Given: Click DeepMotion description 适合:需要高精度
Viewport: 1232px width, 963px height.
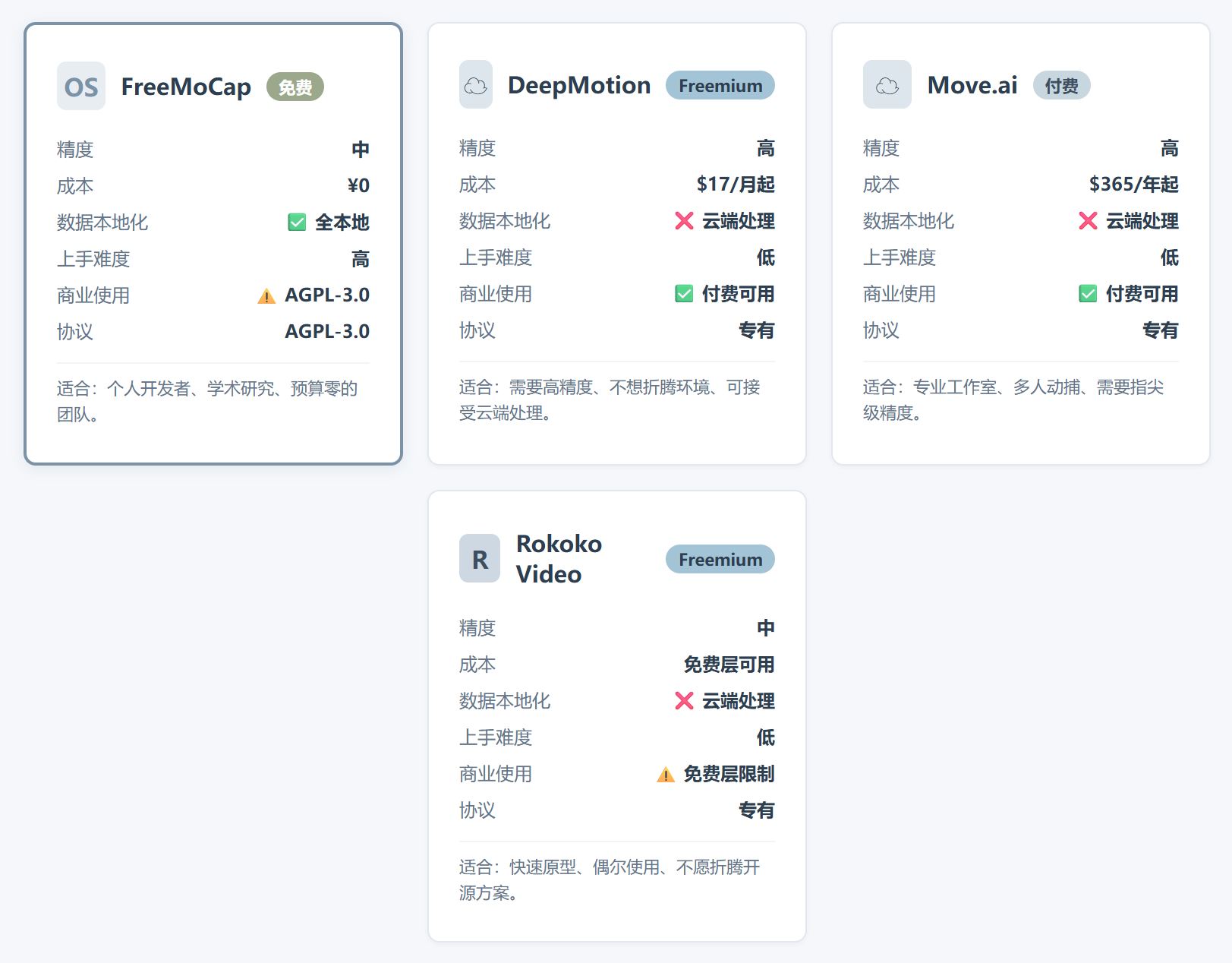Looking at the screenshot, I should click(610, 400).
